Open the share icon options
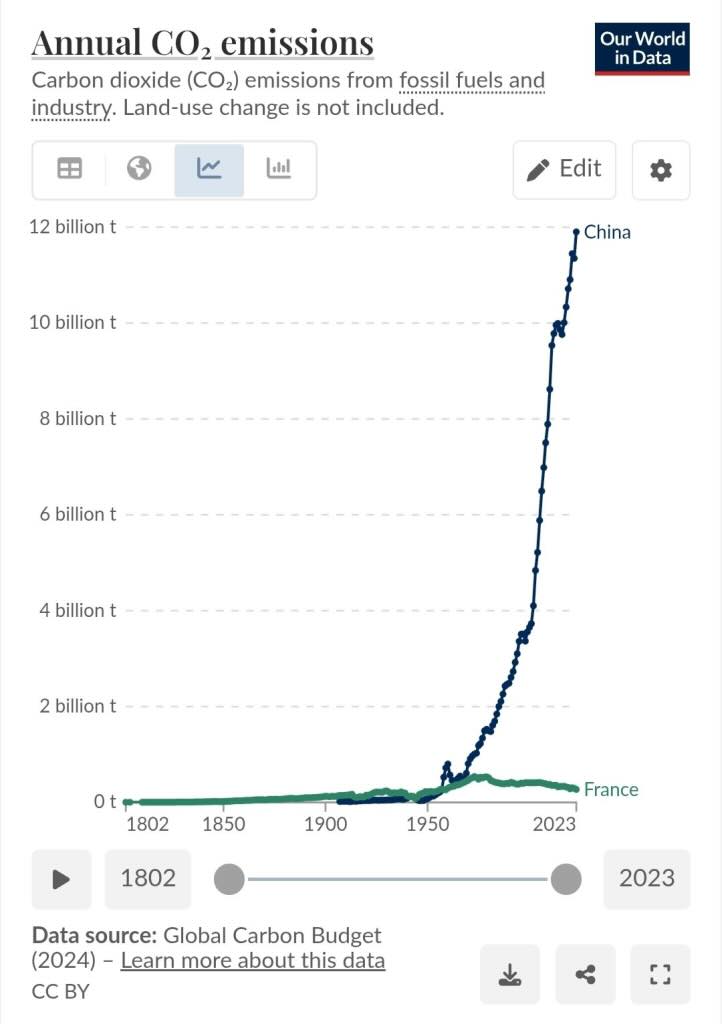The height and width of the screenshot is (1024, 722). (585, 973)
